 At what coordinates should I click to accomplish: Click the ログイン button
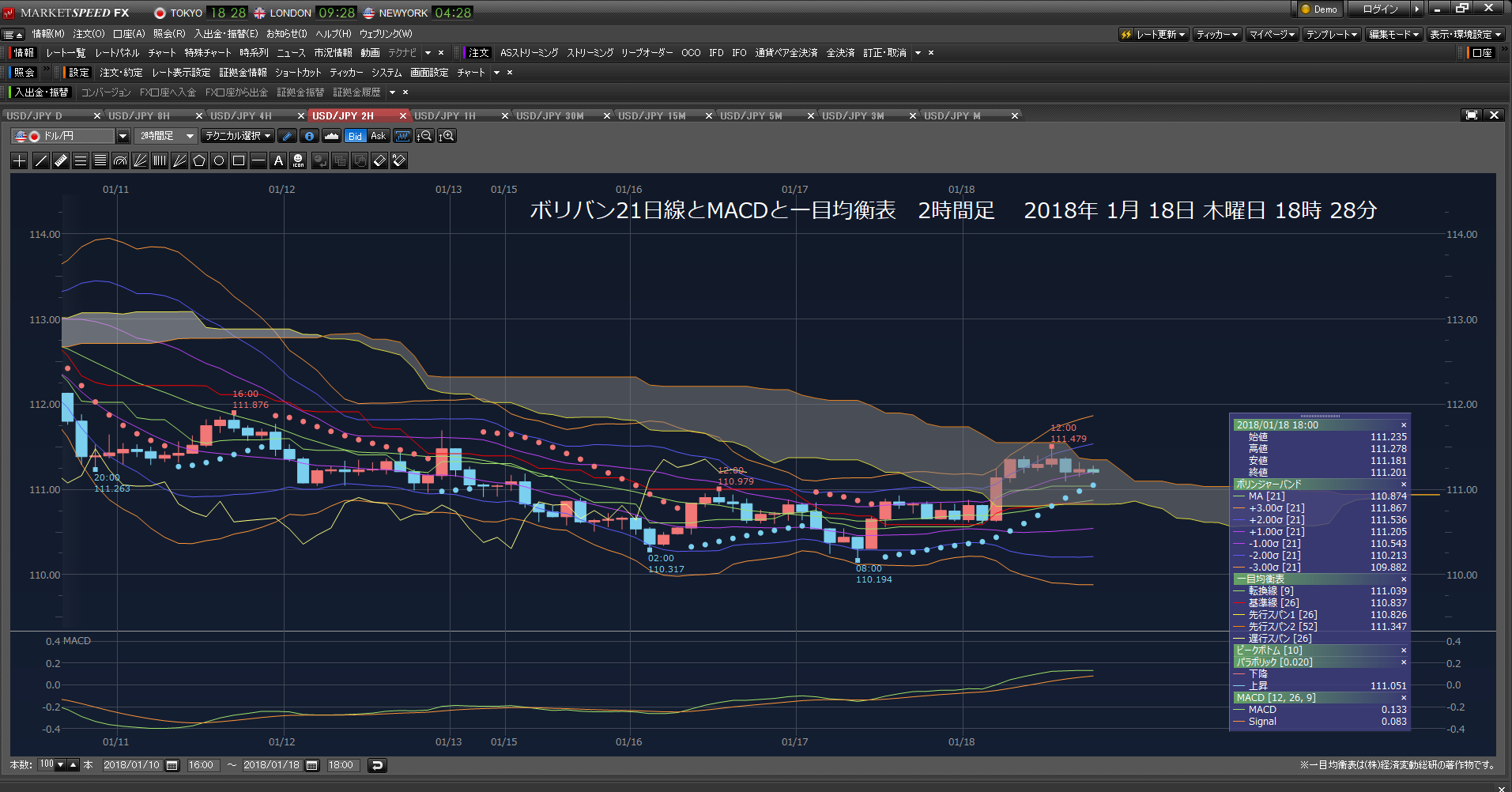[1380, 9]
